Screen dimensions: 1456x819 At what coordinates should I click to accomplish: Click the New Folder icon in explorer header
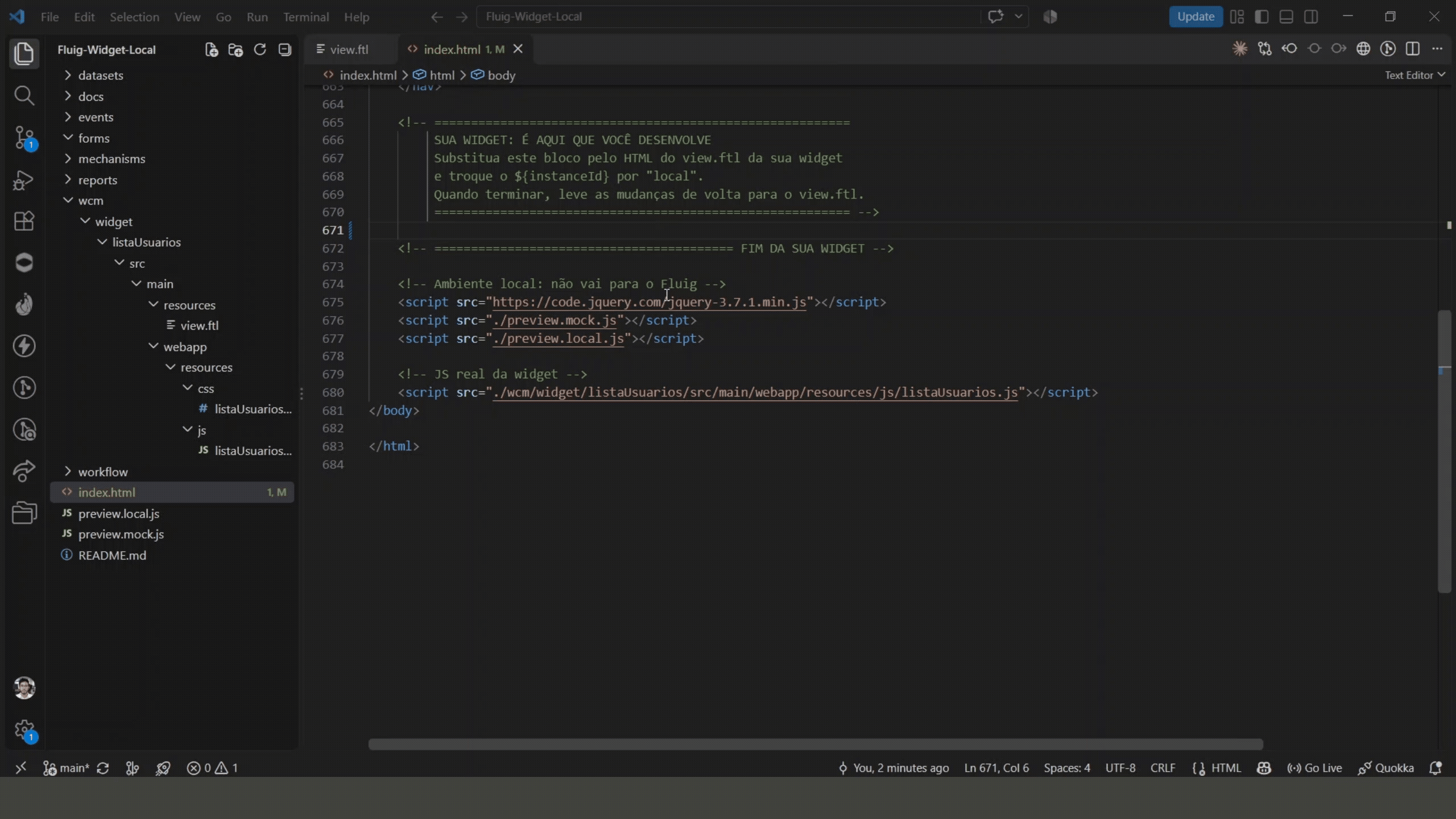pos(235,49)
